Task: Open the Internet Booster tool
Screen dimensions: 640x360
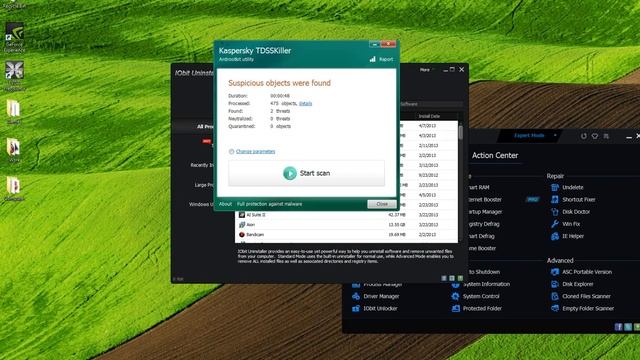Action: click(485, 200)
